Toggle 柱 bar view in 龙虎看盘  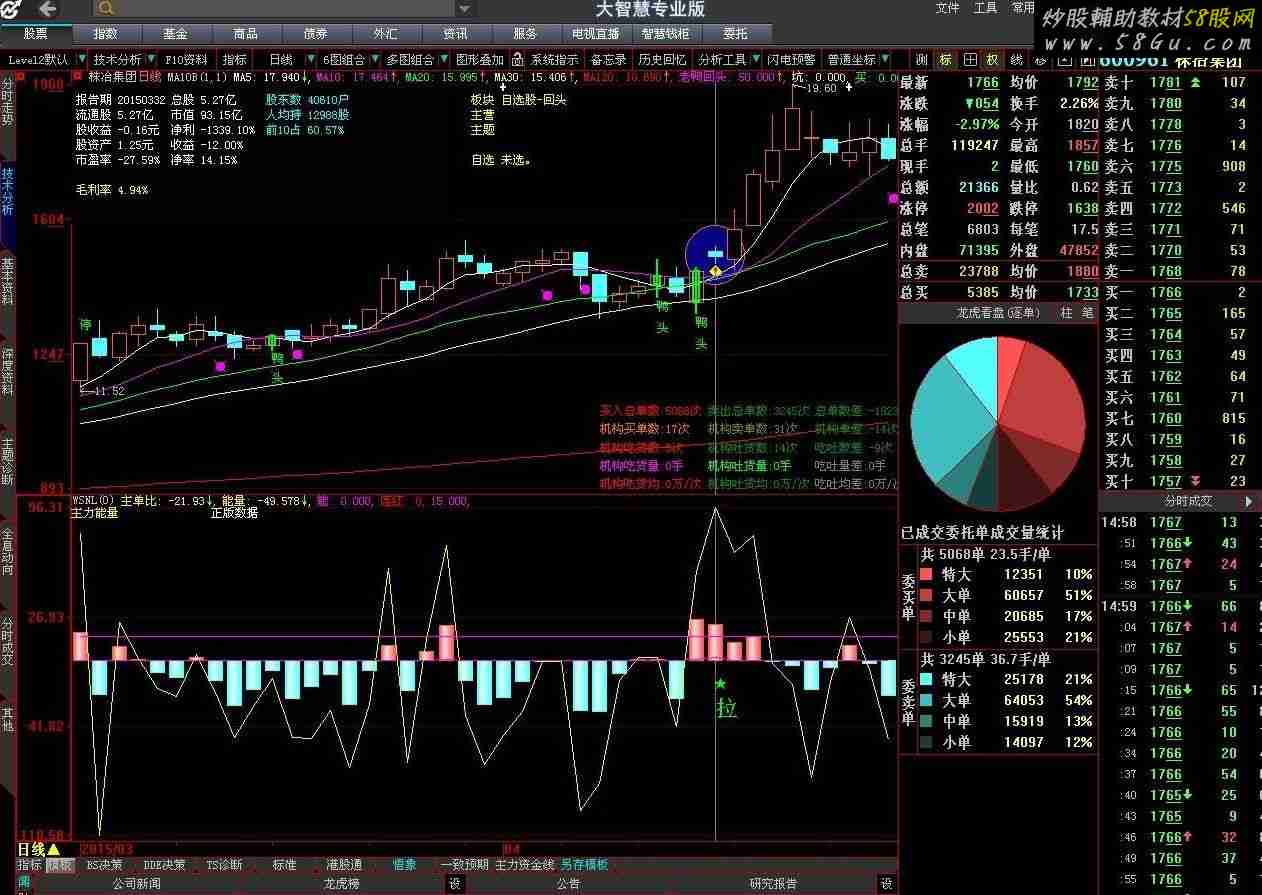[1065, 313]
